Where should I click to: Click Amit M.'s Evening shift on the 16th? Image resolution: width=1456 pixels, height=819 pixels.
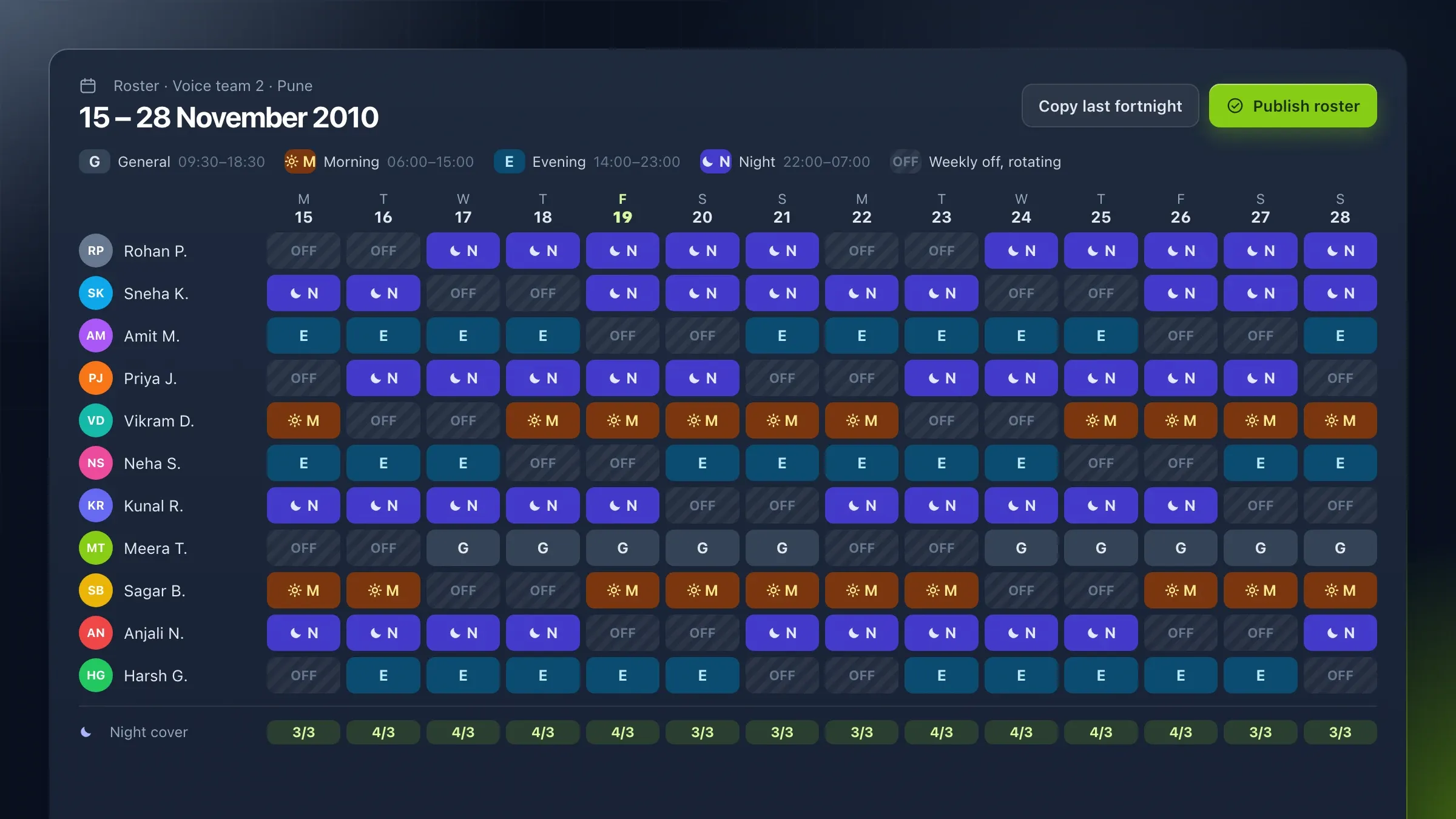coord(383,335)
